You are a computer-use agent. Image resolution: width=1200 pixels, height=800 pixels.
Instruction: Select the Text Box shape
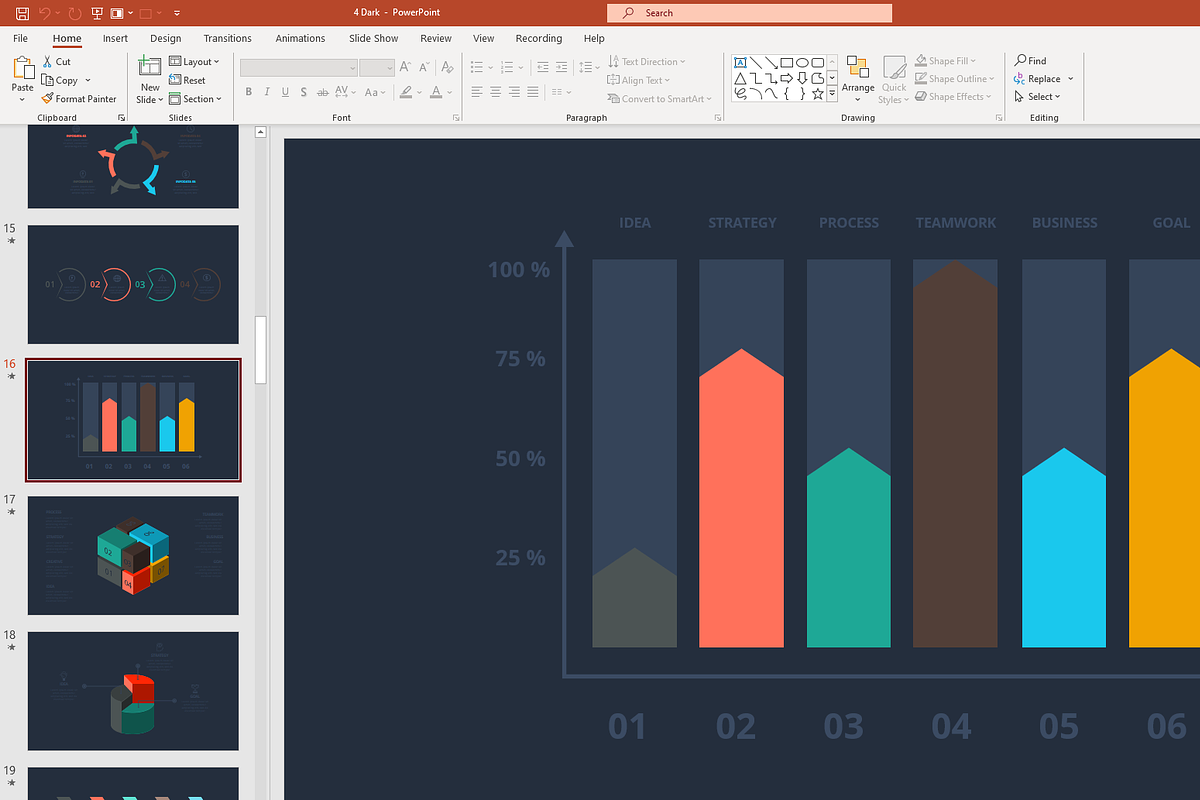pos(741,62)
